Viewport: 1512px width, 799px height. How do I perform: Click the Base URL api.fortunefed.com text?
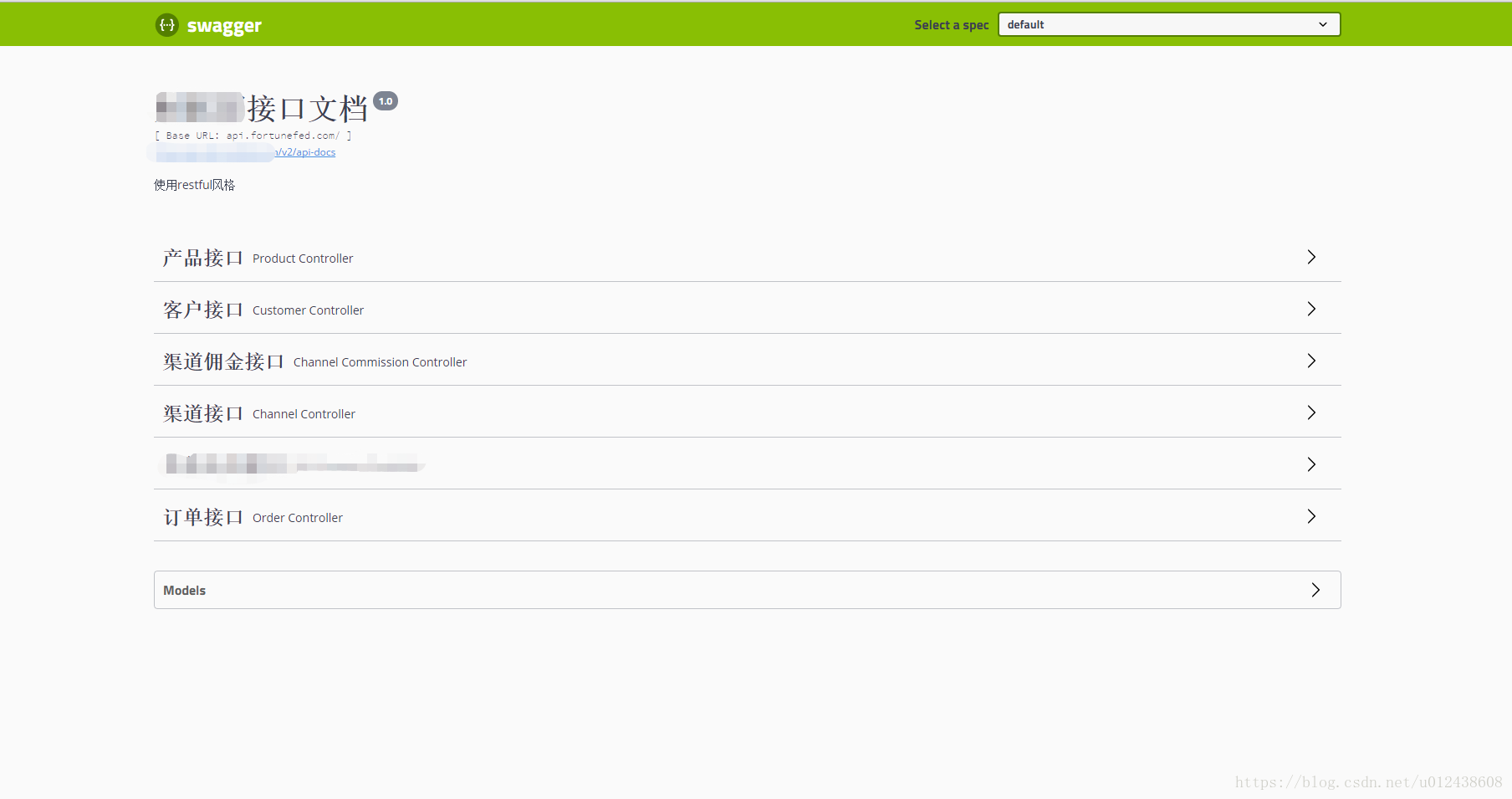[x=253, y=136]
